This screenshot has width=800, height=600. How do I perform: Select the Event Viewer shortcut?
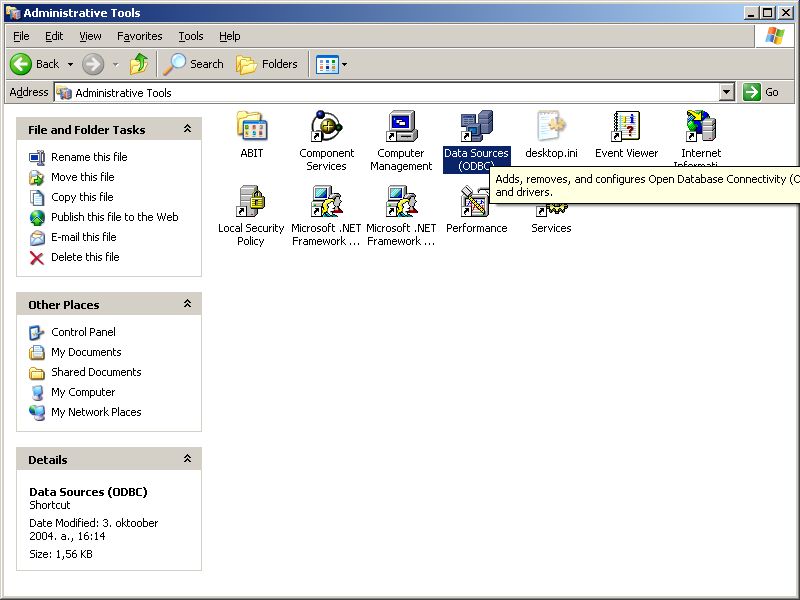(x=626, y=126)
